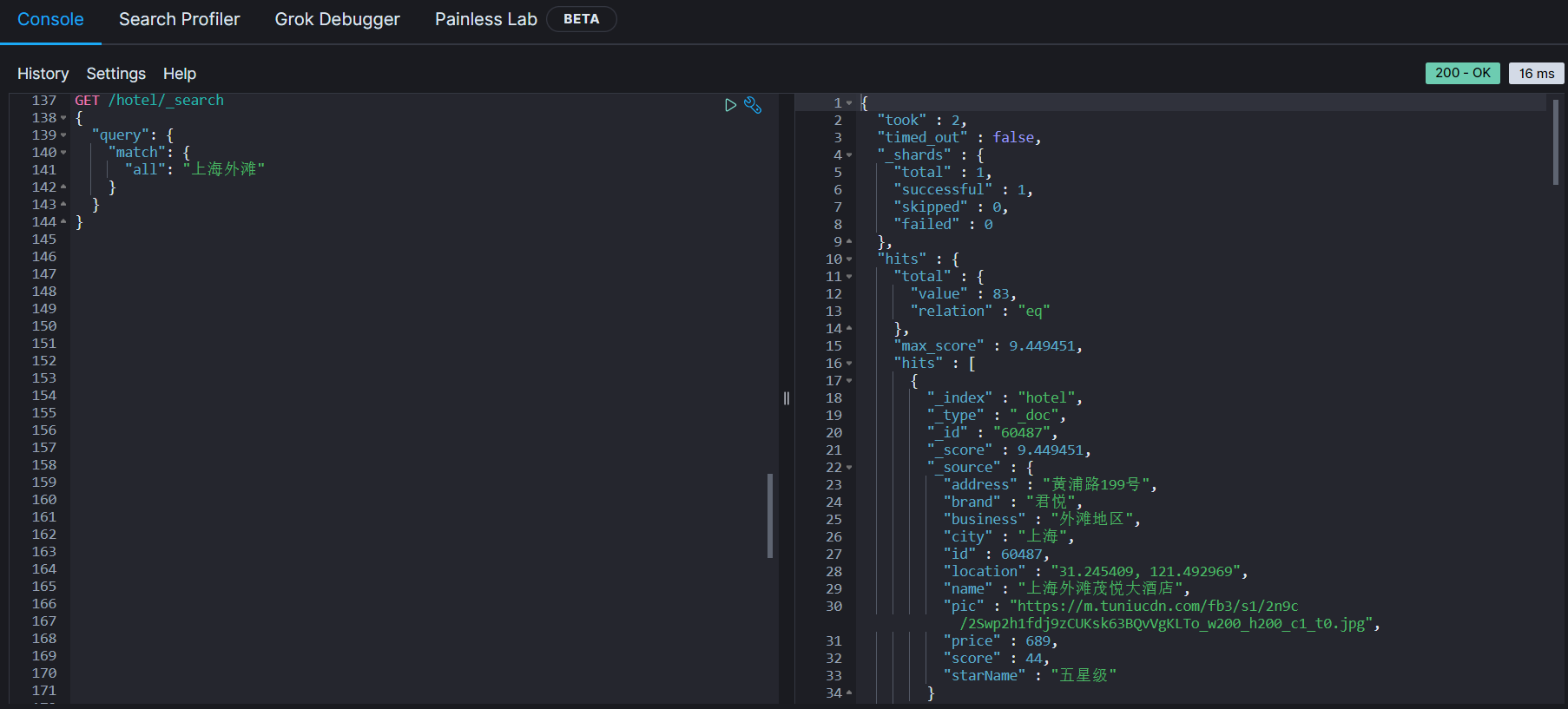Screen dimensions: 1568x709
Task: Collapse the request body at line 138
Action: point(63,118)
